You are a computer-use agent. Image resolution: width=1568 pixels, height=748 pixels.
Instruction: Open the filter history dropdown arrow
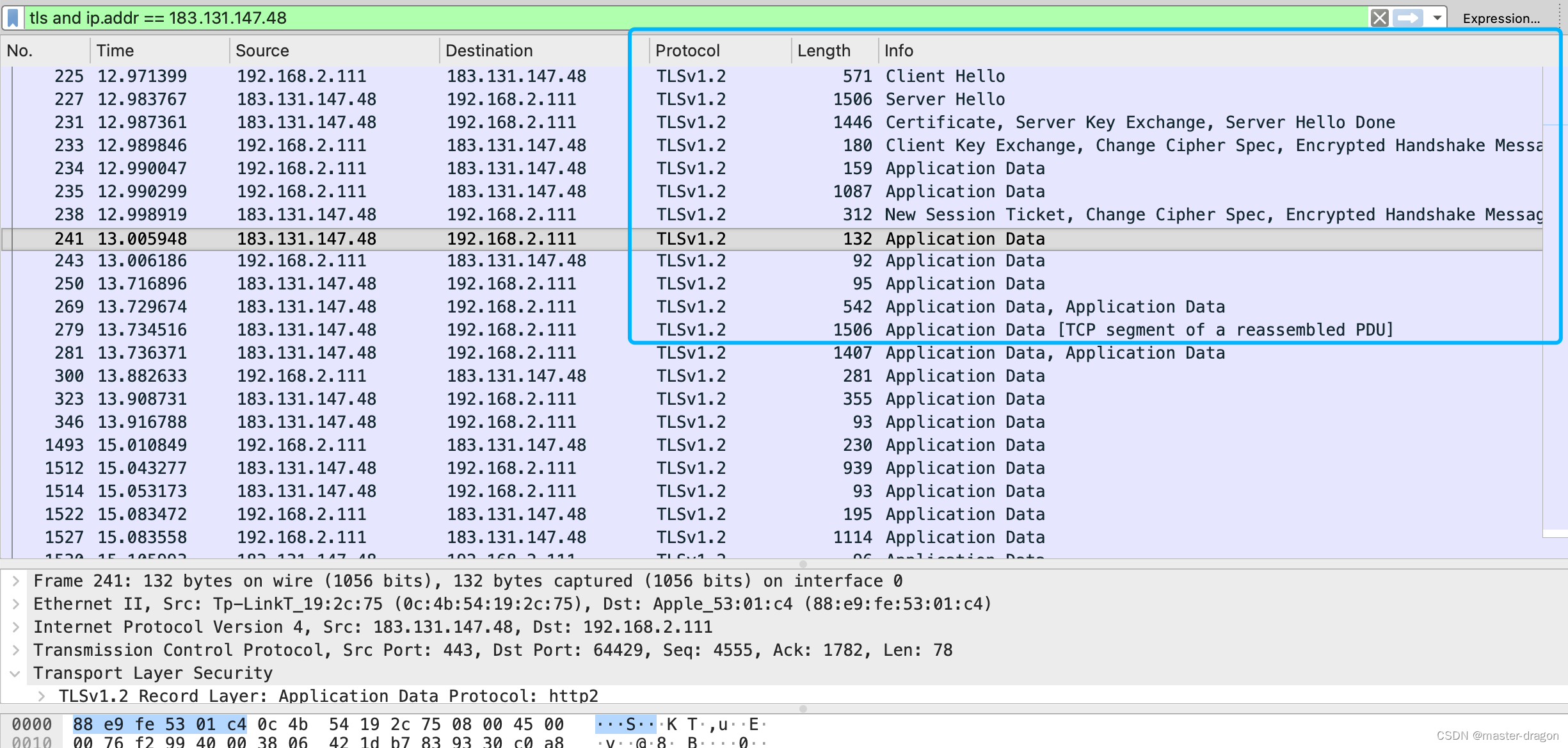(x=1437, y=18)
